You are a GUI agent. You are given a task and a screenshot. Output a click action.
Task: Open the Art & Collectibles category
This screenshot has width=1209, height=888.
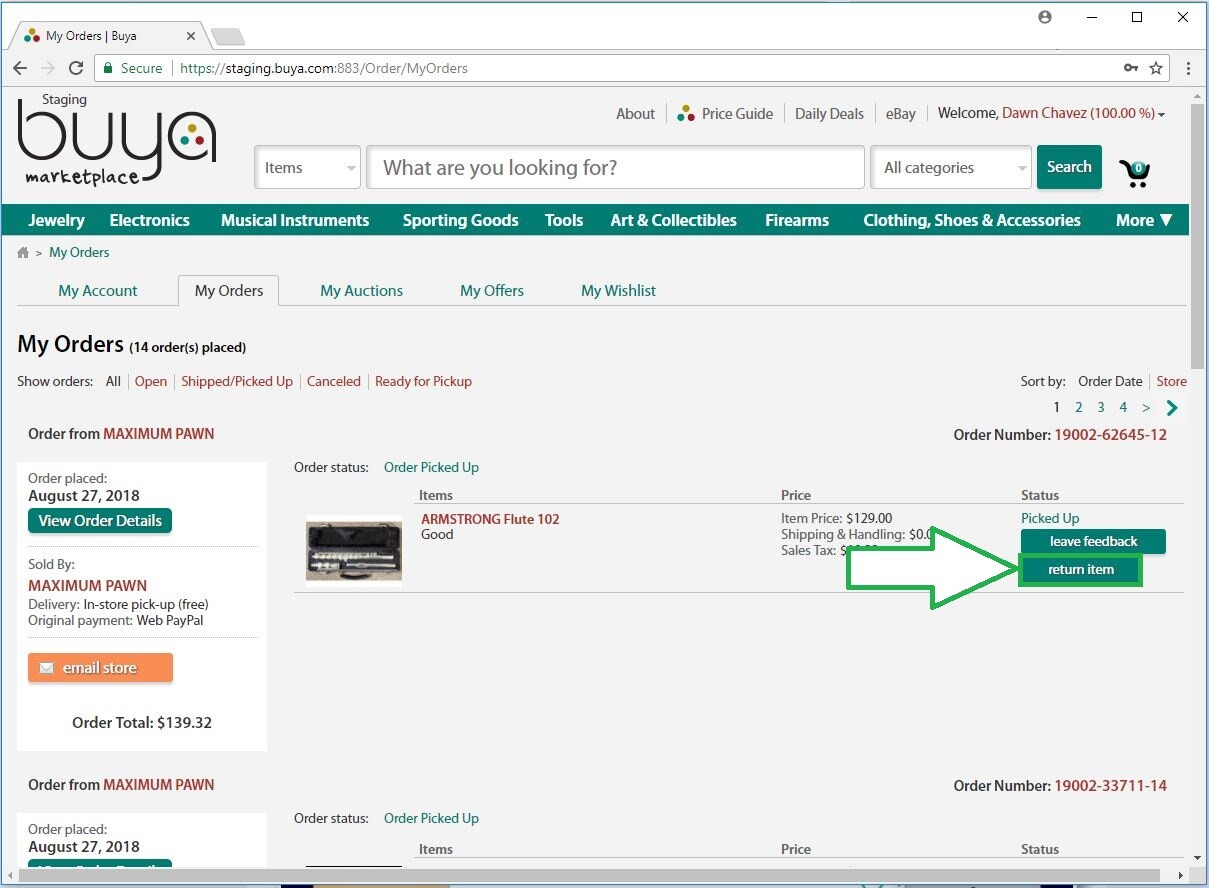click(x=674, y=220)
